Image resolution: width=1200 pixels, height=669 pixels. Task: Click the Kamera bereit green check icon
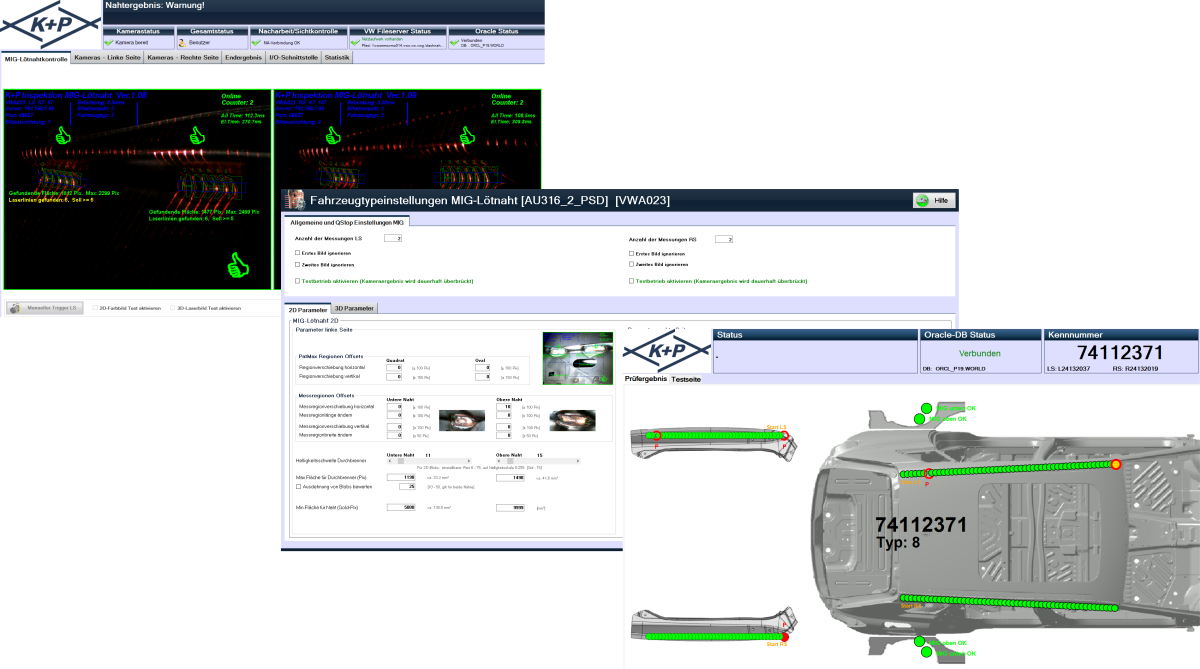click(x=109, y=43)
